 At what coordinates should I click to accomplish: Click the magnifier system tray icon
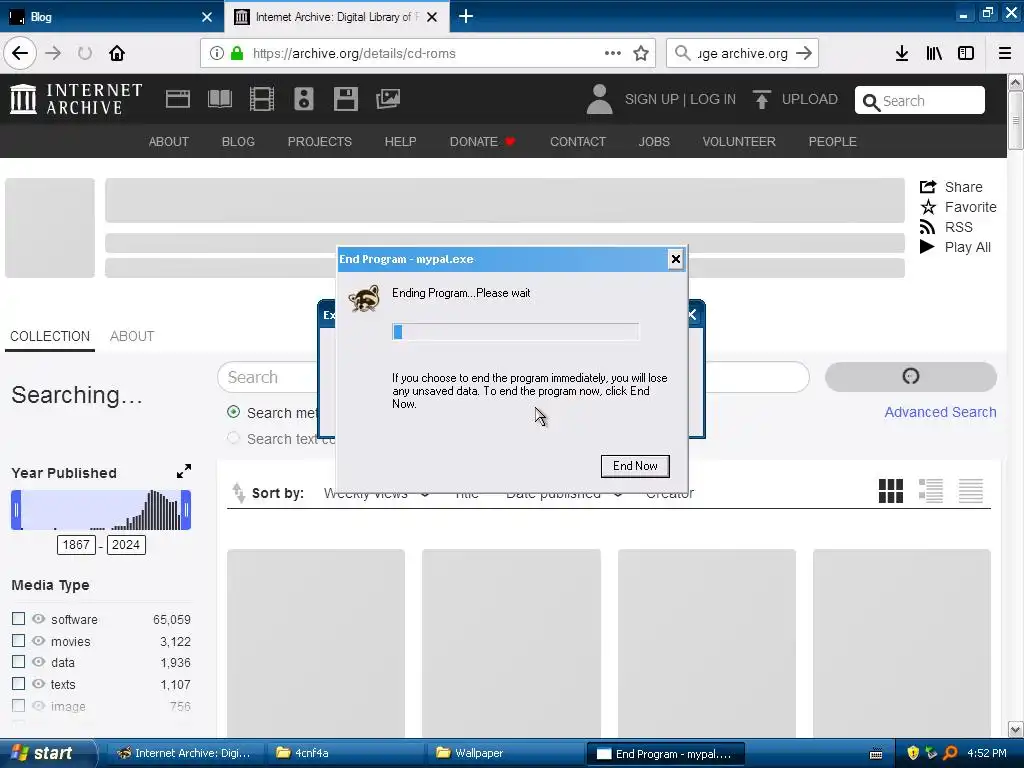950,754
